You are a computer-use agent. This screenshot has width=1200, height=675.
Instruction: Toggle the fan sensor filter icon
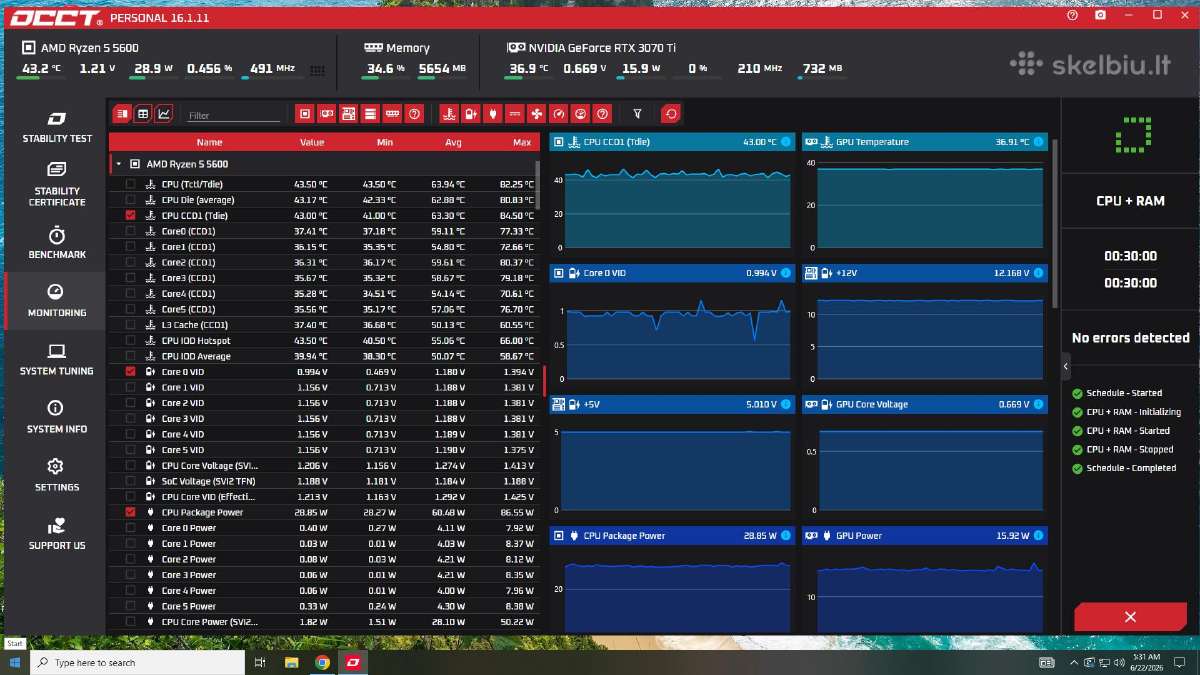tap(536, 114)
